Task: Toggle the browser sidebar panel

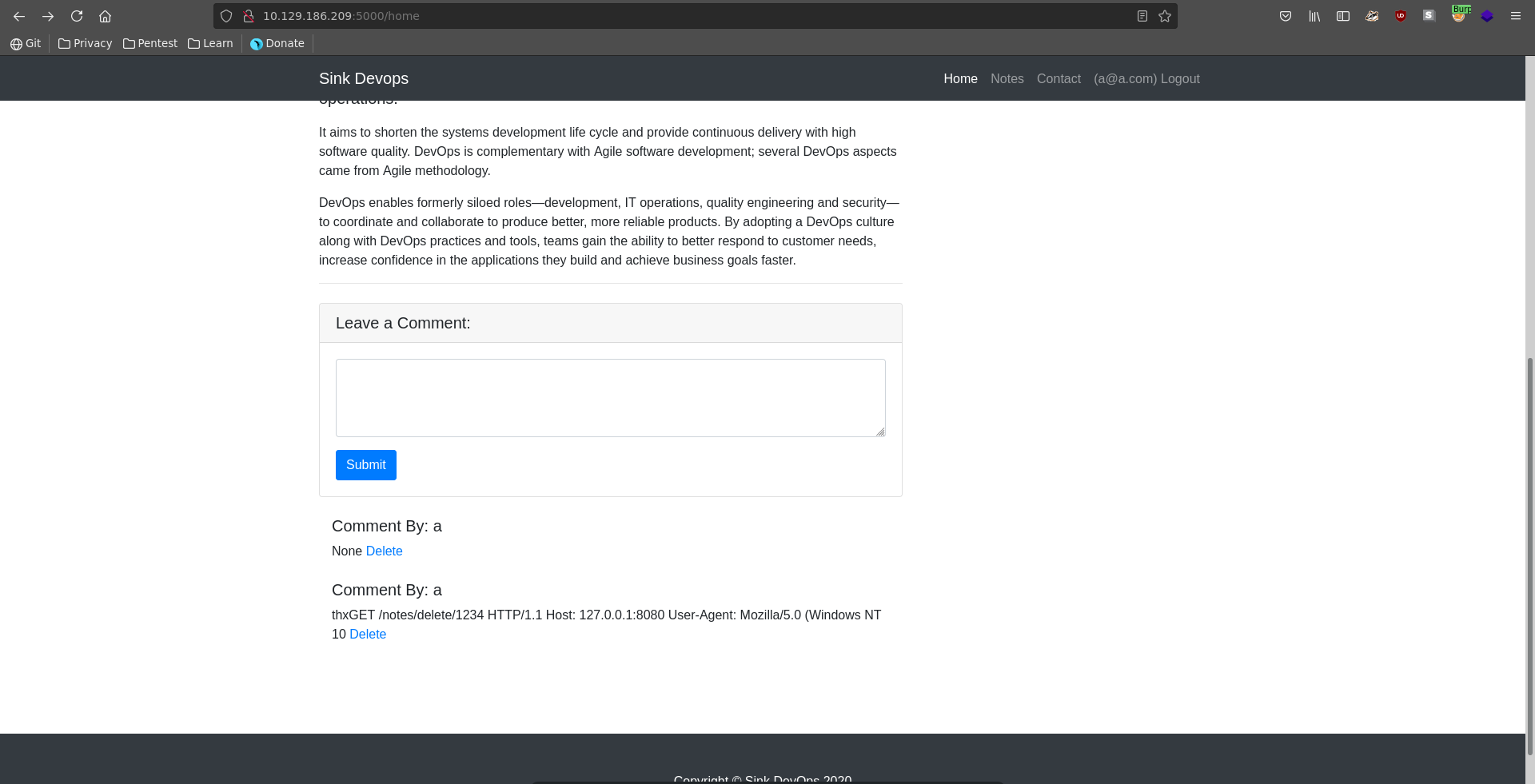Action: point(1343,16)
